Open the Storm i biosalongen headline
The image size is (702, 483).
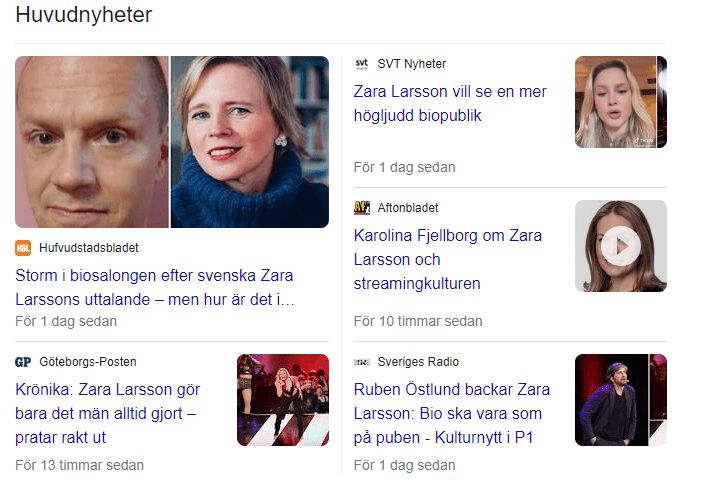click(155, 287)
